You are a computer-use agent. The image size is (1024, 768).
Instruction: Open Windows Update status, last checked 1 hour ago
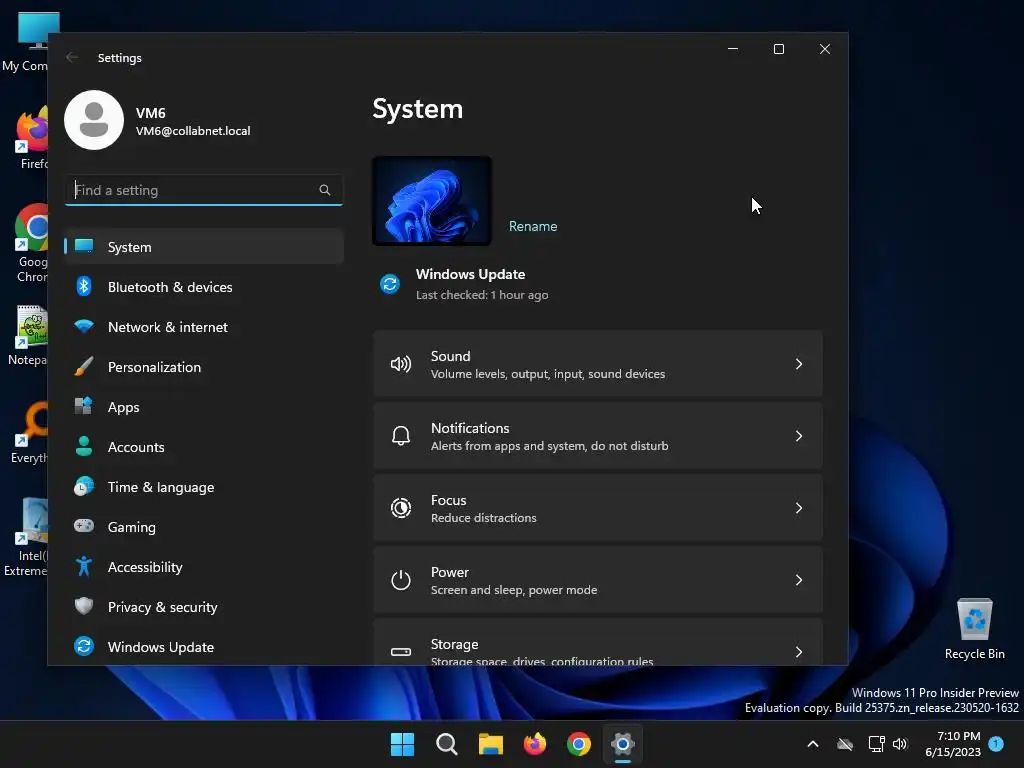[x=464, y=284]
